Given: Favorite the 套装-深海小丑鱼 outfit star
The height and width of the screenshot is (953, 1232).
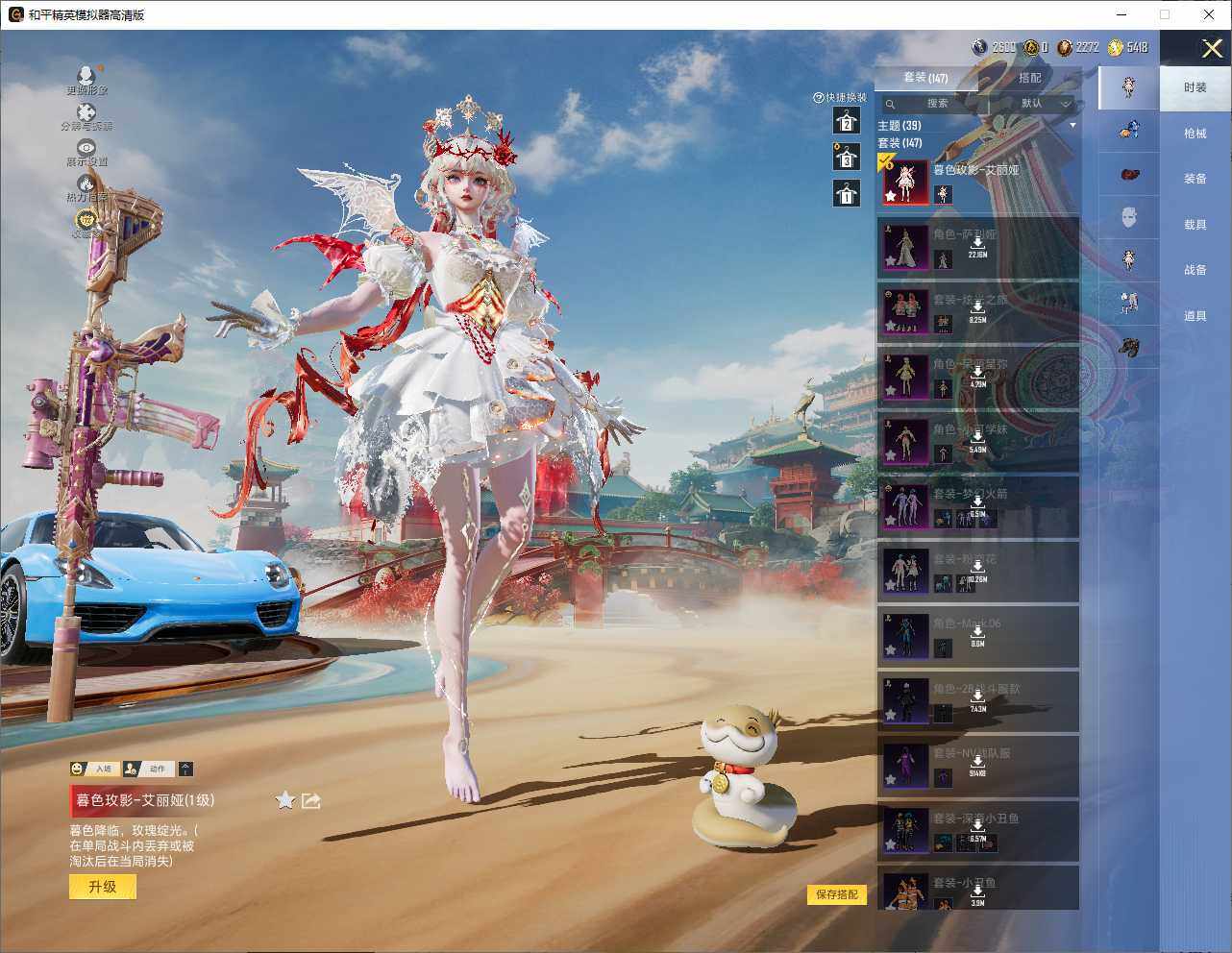Looking at the screenshot, I should pyautogui.click(x=891, y=844).
